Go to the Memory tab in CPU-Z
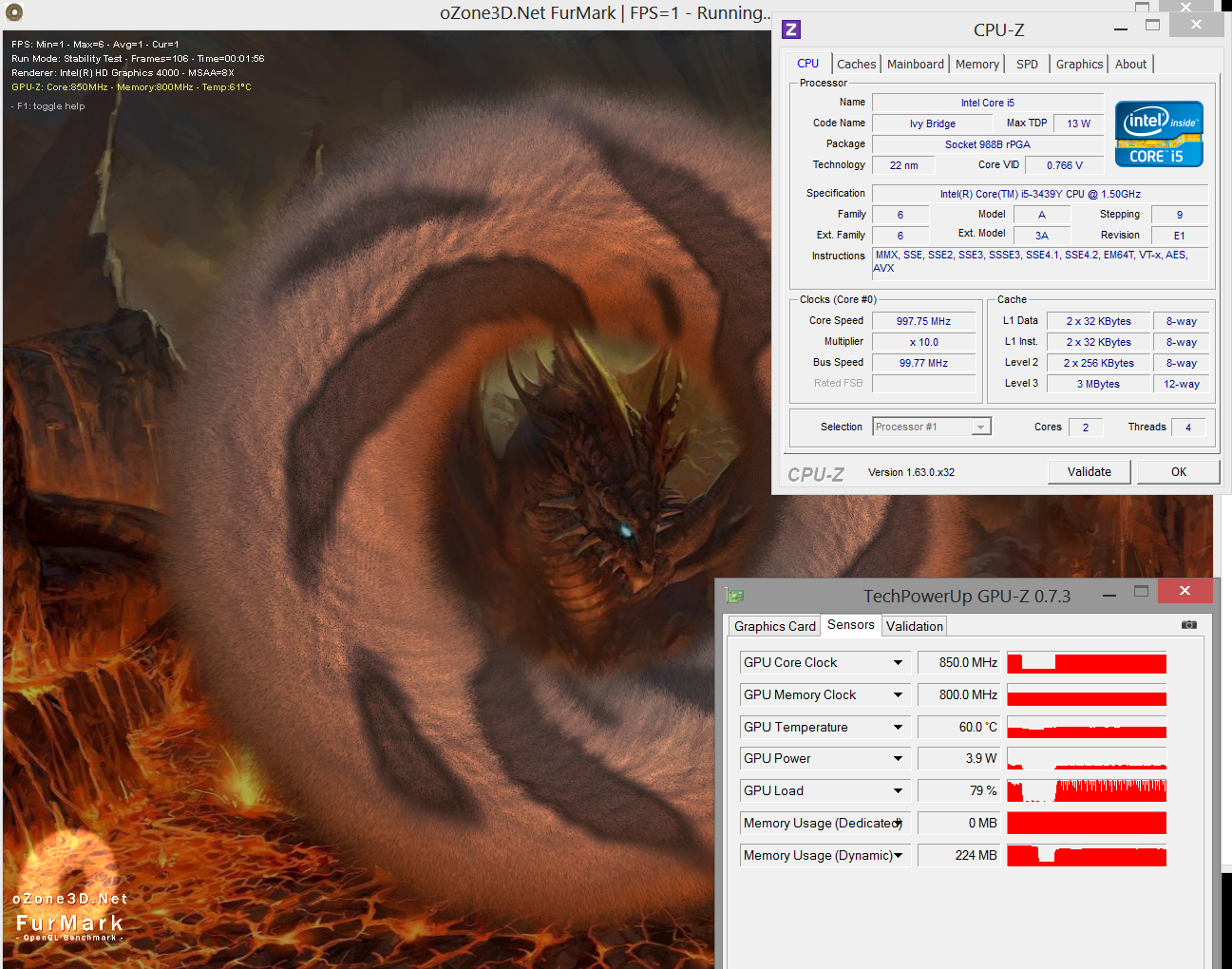The height and width of the screenshot is (969, 1232). coord(977,64)
